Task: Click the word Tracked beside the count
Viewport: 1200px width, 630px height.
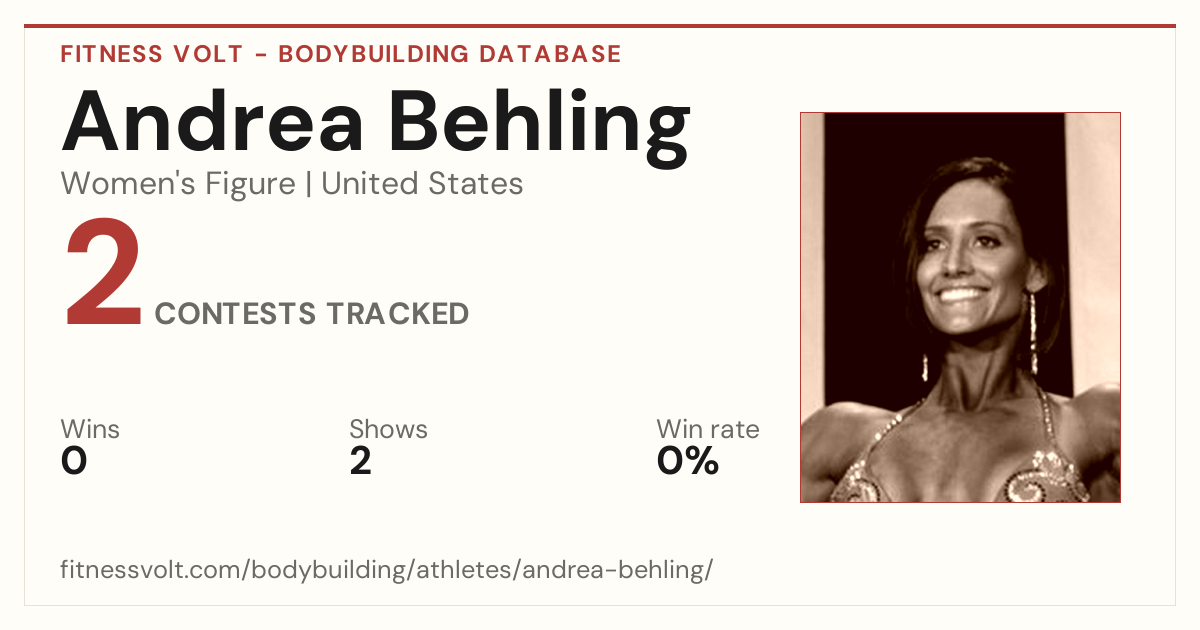Action: point(398,314)
